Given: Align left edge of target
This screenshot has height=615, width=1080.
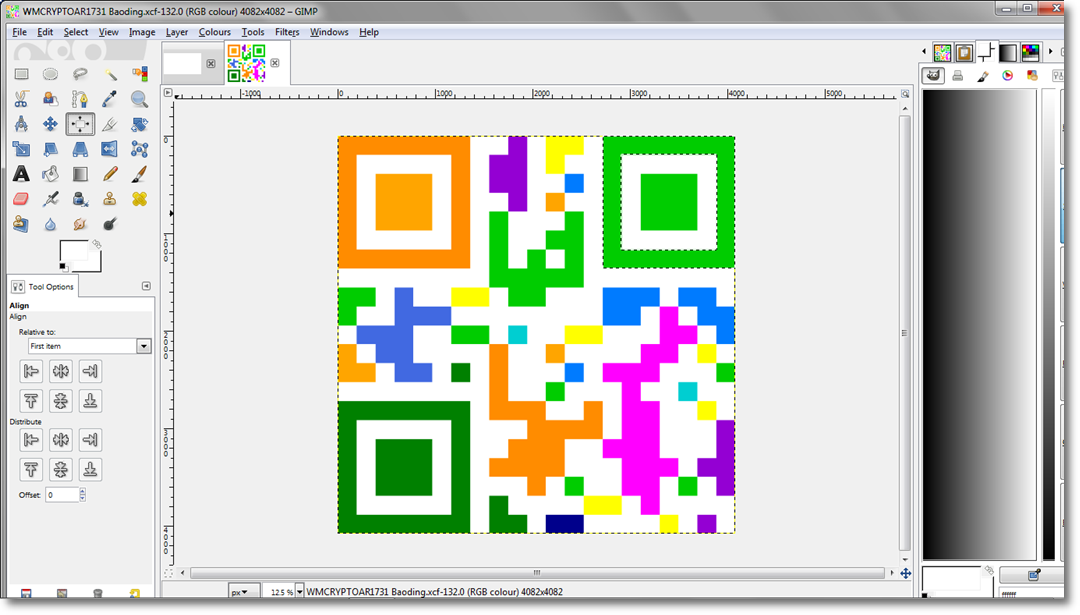Looking at the screenshot, I should click(31, 371).
